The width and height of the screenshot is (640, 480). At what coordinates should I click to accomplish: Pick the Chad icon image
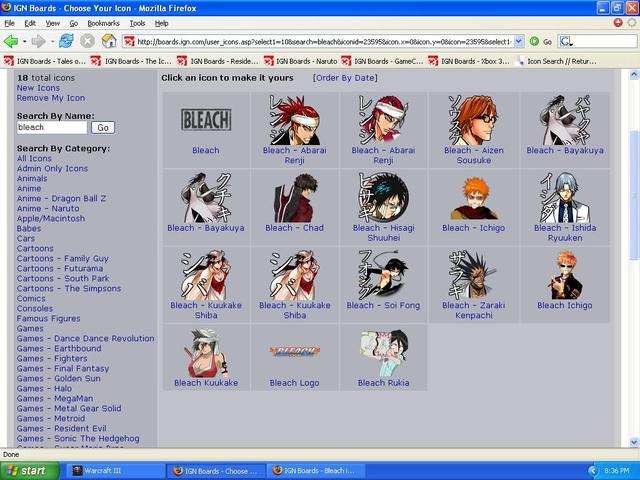[x=294, y=198]
